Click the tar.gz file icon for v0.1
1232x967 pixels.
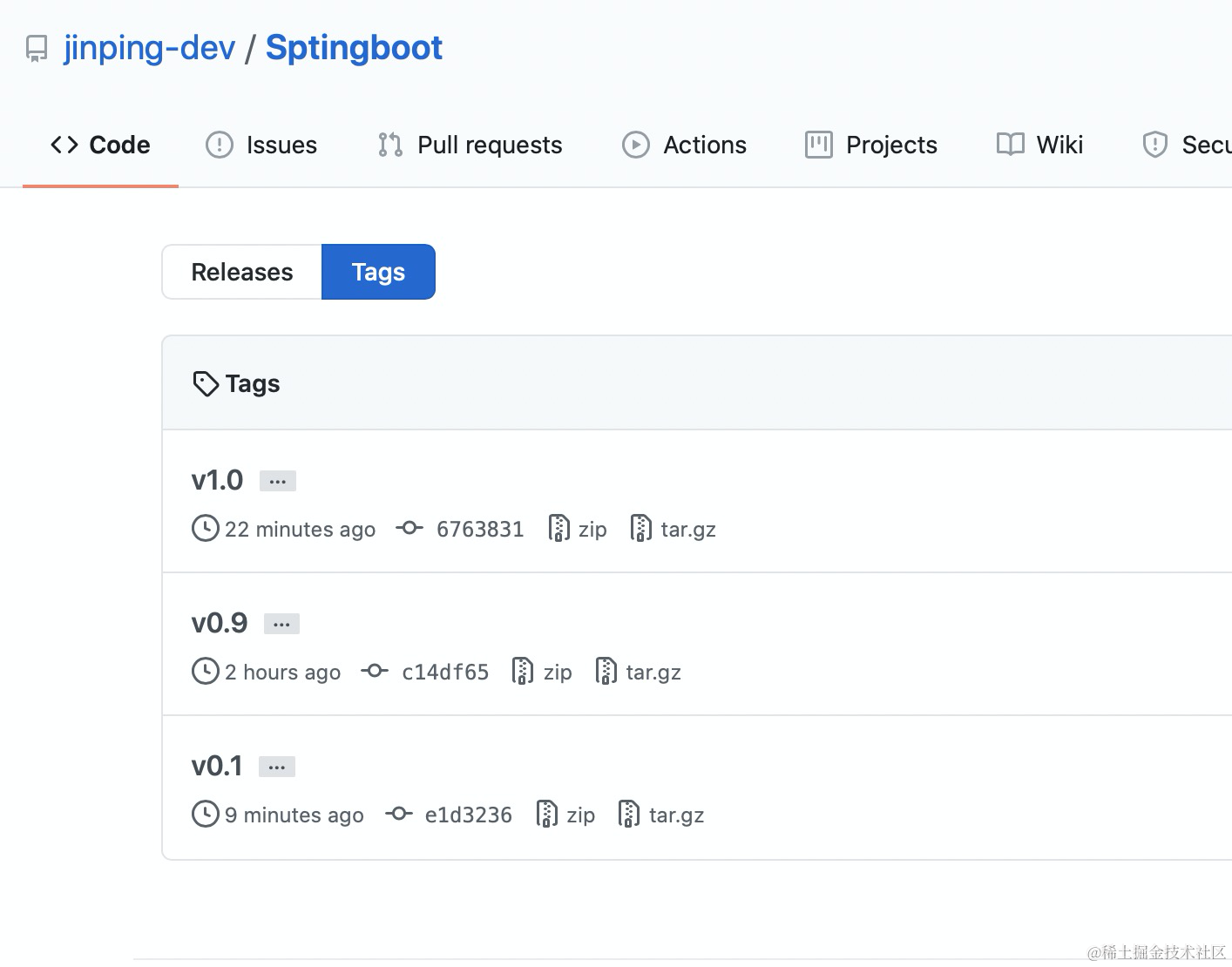(x=629, y=814)
